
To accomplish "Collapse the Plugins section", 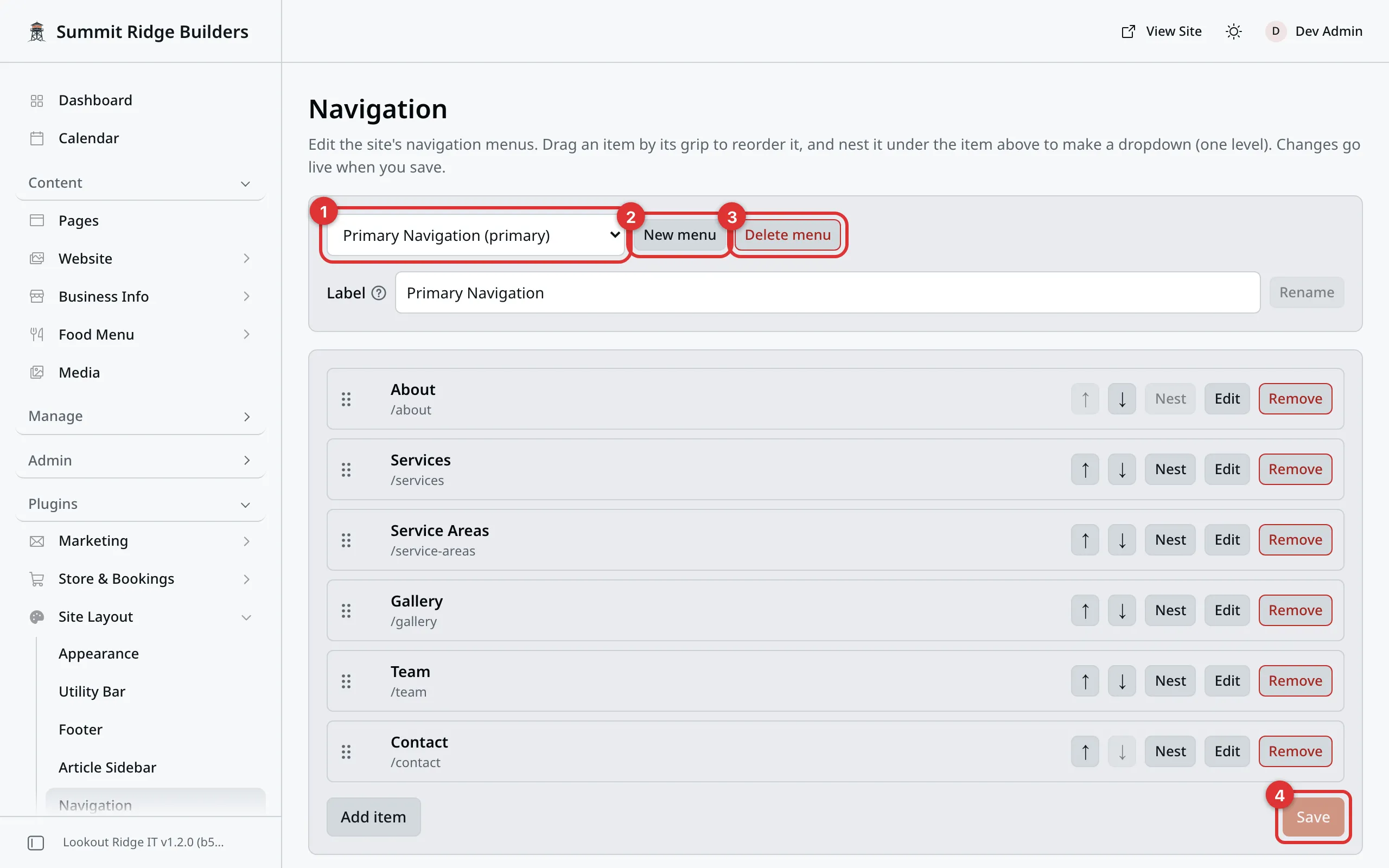I will tap(141, 504).
